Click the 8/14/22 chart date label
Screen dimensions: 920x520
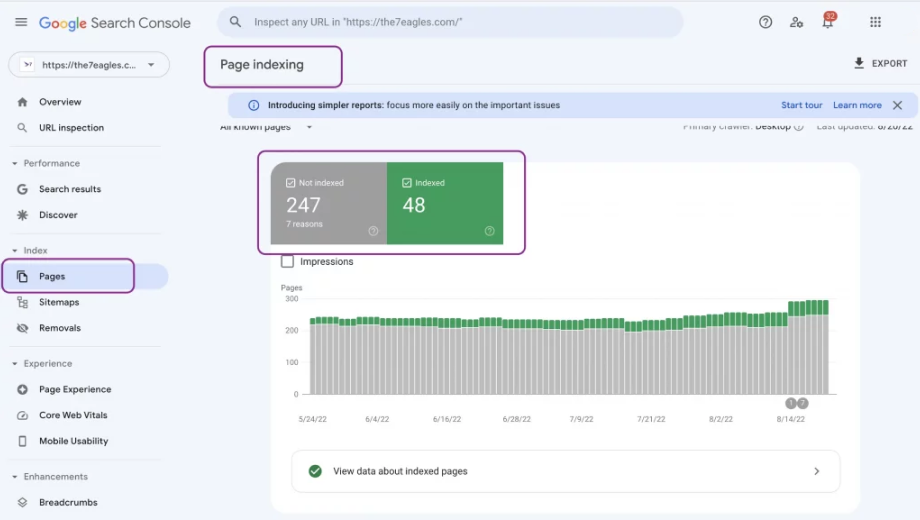(x=790, y=419)
